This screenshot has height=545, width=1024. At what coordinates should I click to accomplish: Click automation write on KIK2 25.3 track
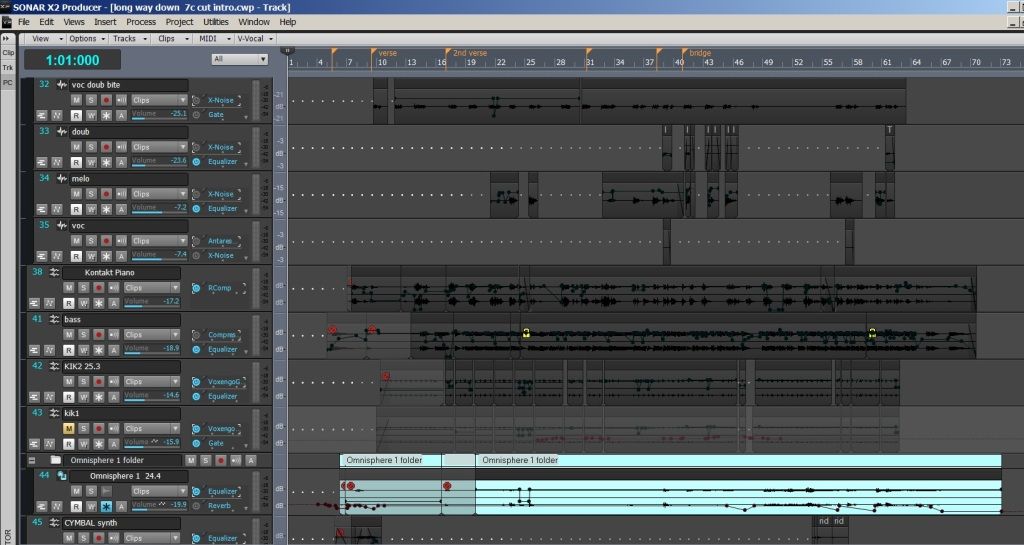(x=84, y=396)
